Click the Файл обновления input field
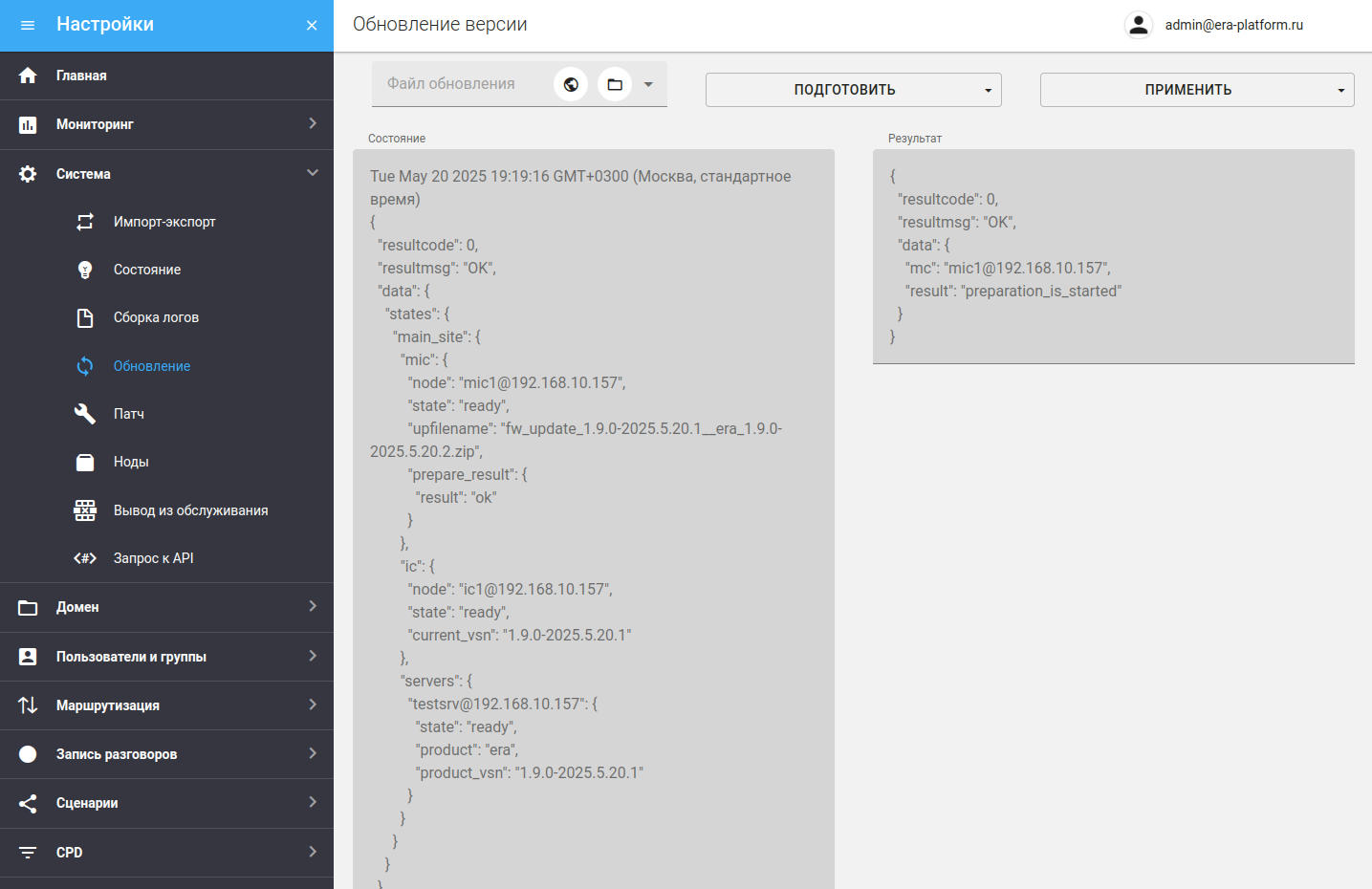1372x889 pixels. pos(459,84)
